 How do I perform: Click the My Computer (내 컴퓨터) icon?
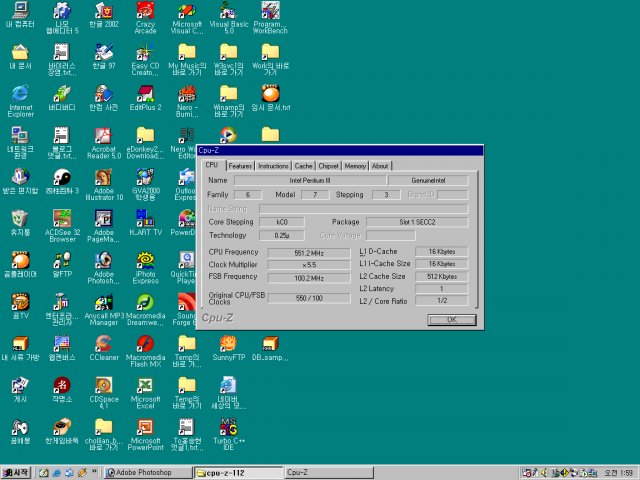pos(20,15)
